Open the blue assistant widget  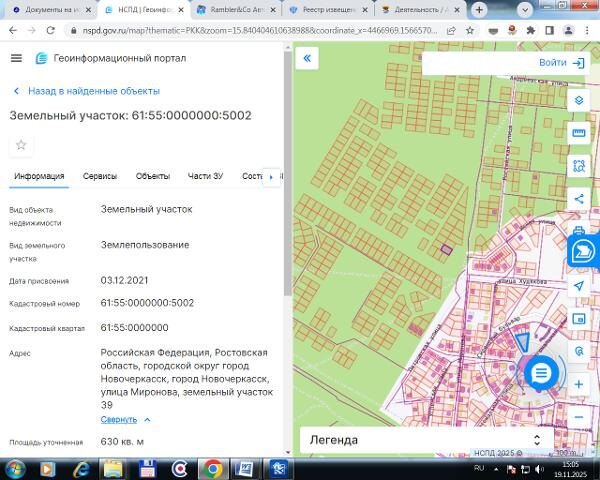[x=583, y=251]
